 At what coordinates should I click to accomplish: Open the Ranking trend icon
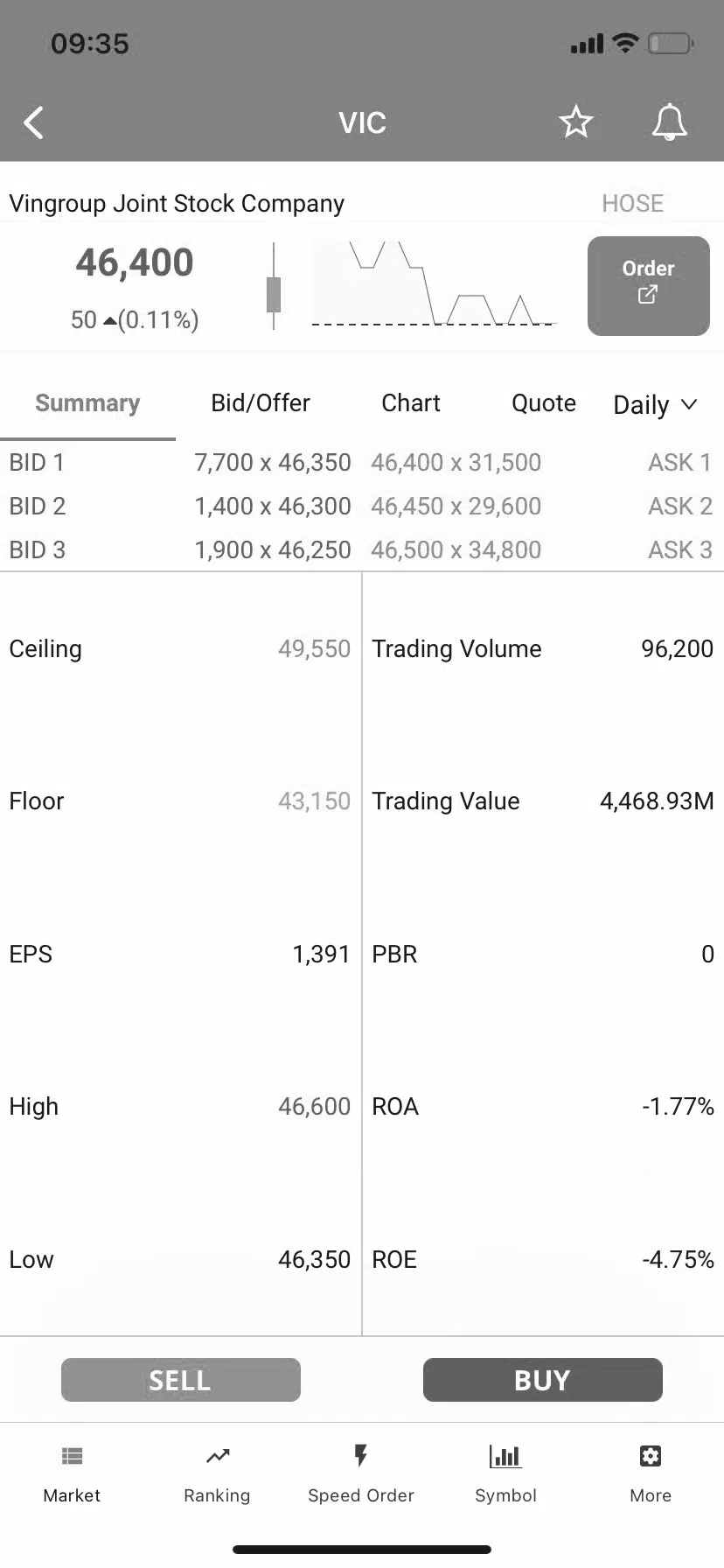click(x=217, y=1457)
